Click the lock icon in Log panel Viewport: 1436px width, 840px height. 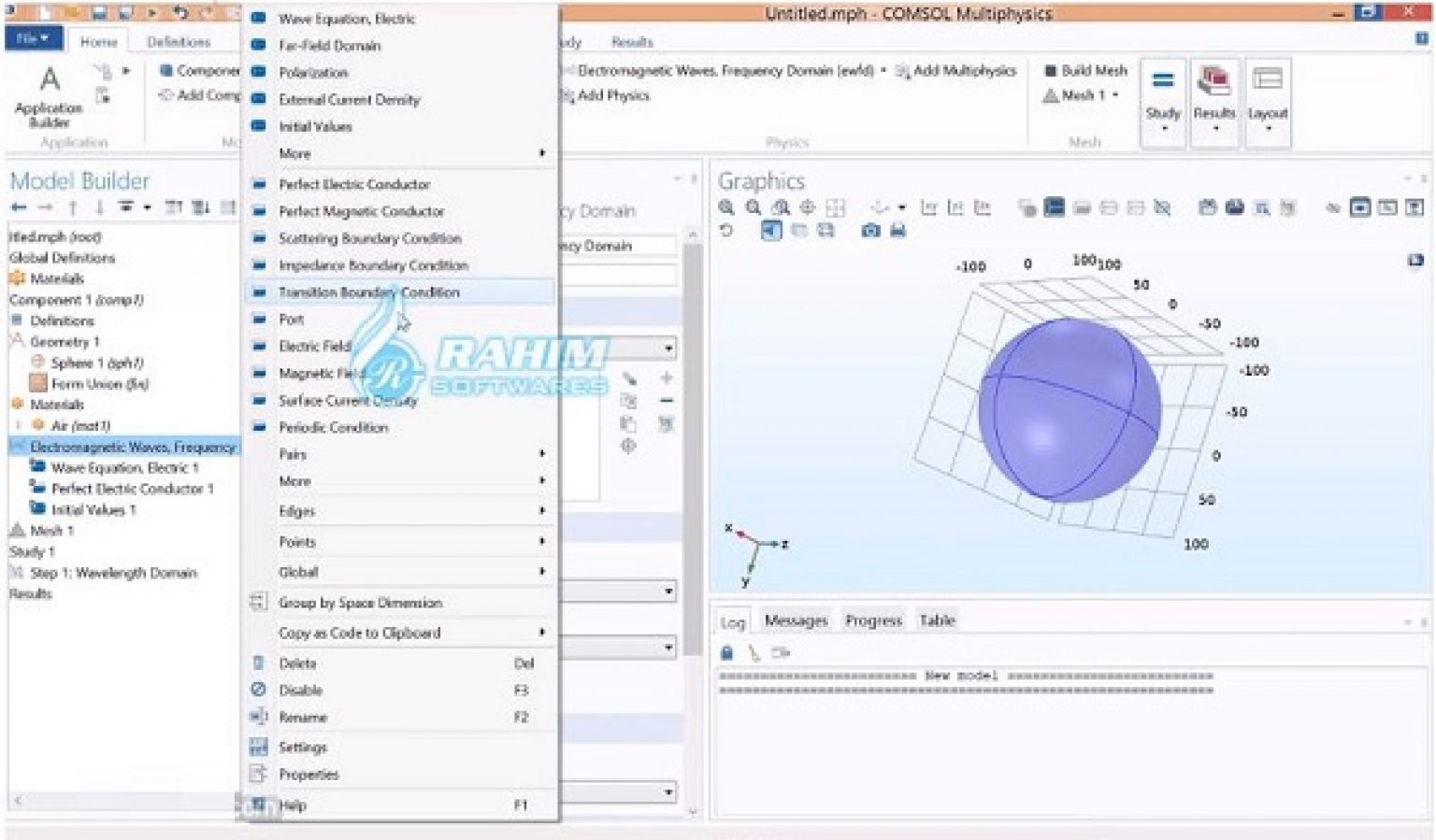tap(726, 653)
